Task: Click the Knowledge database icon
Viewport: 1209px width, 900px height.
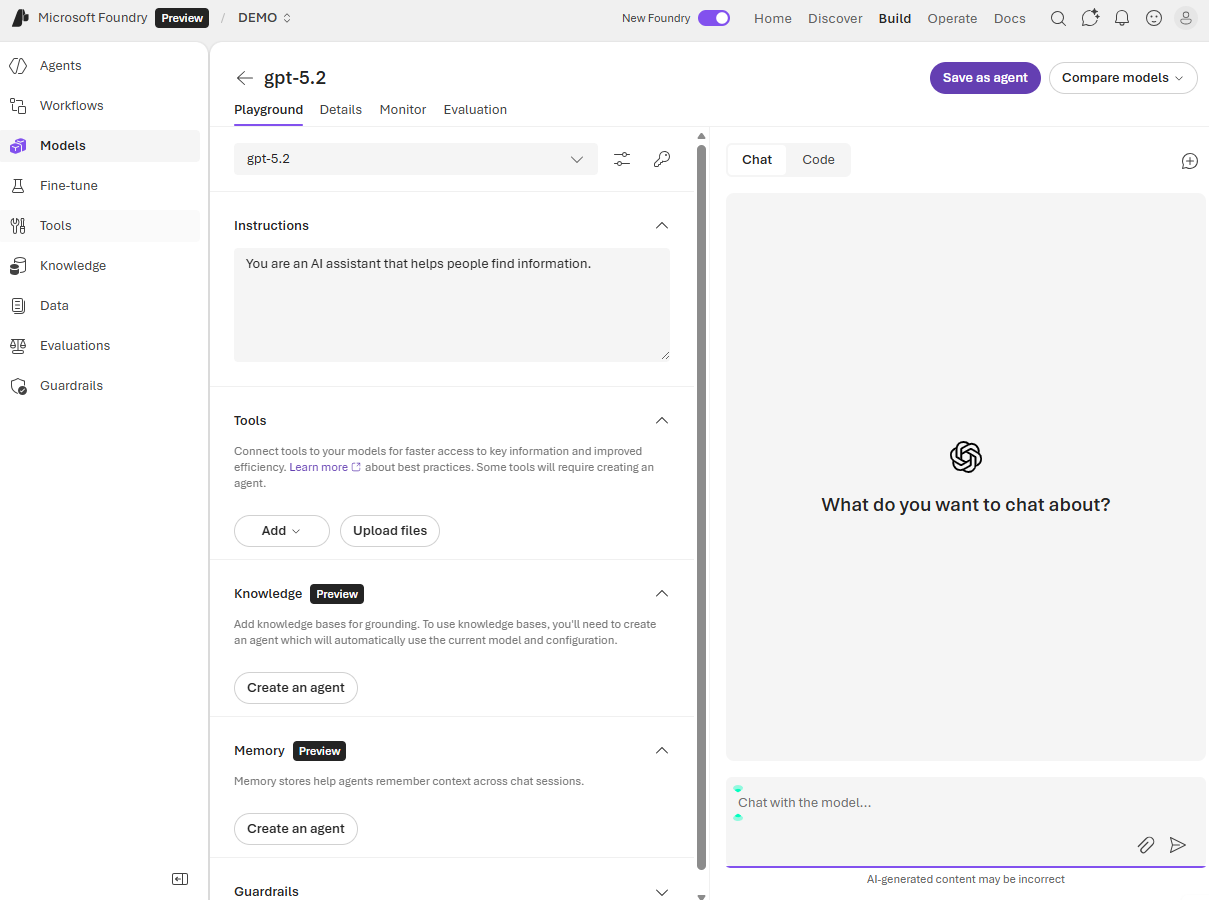Action: pyautogui.click(x=18, y=266)
